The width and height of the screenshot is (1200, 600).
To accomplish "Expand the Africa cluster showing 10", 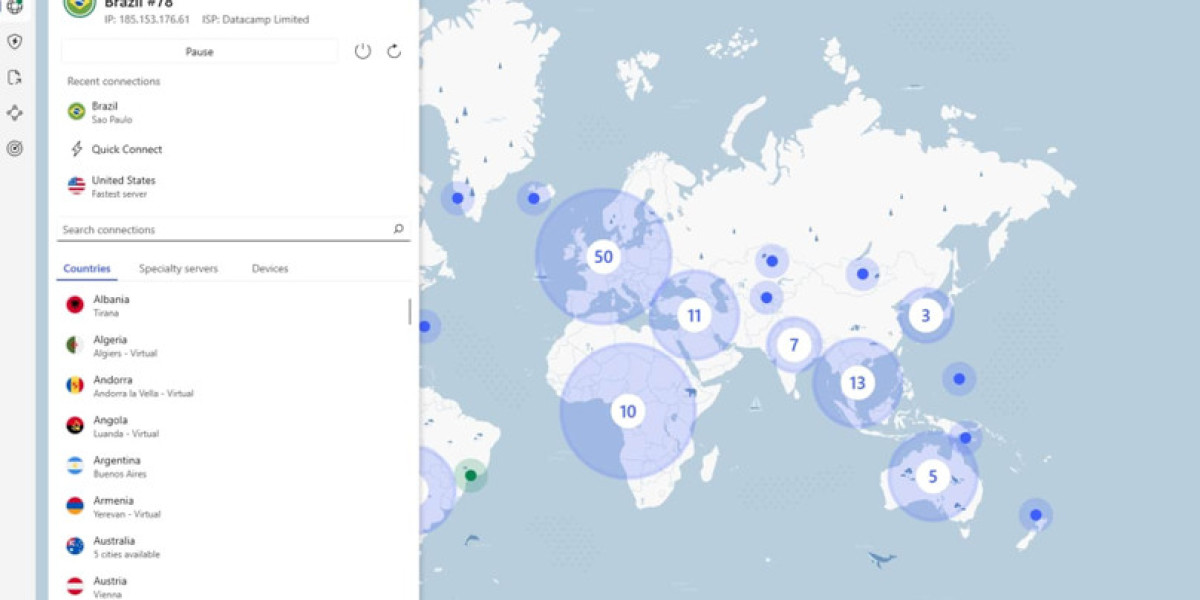I will (x=627, y=411).
